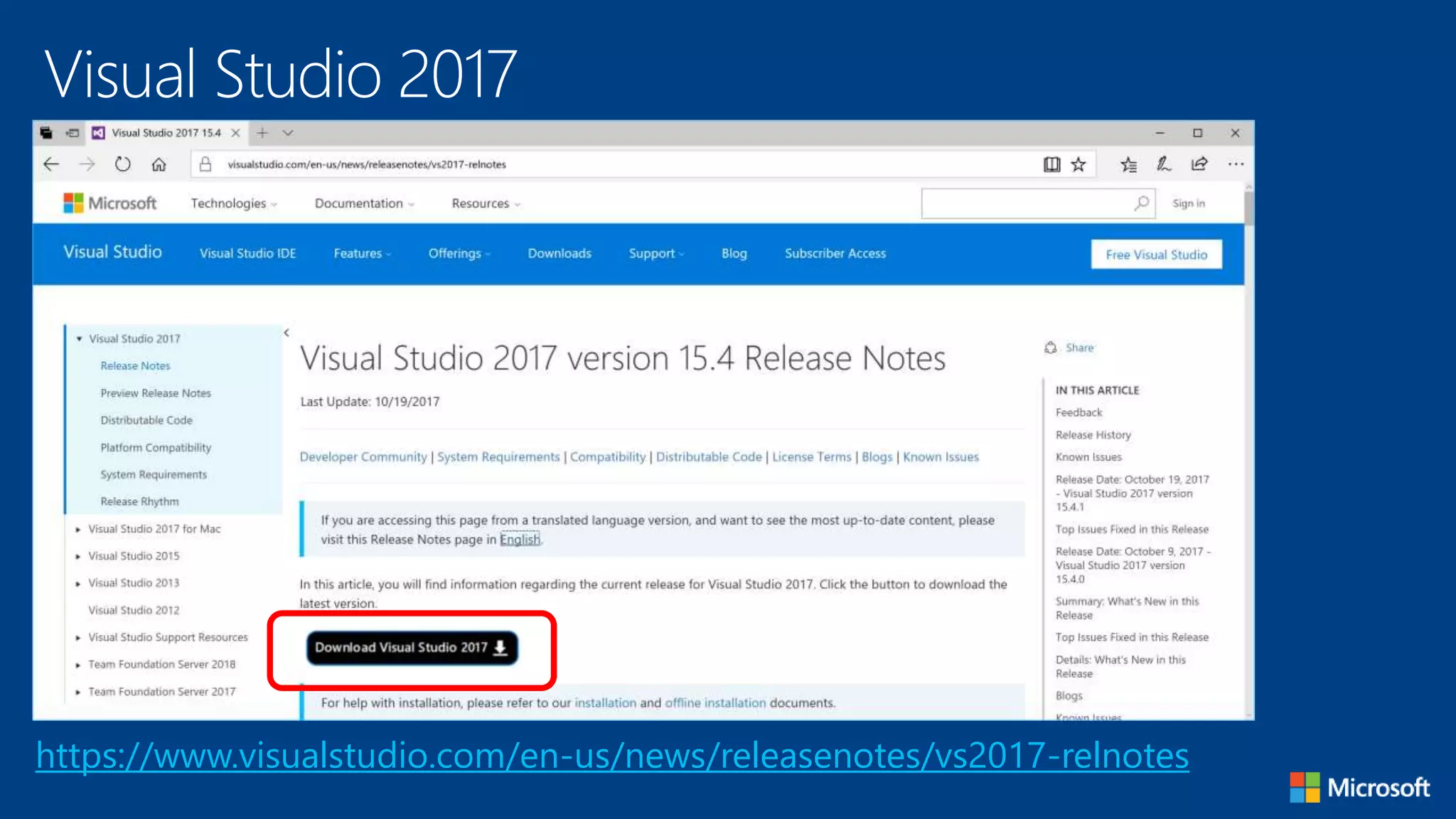Open Reading view book icon
Viewport: 1456px width, 819px height.
coord(1051,164)
